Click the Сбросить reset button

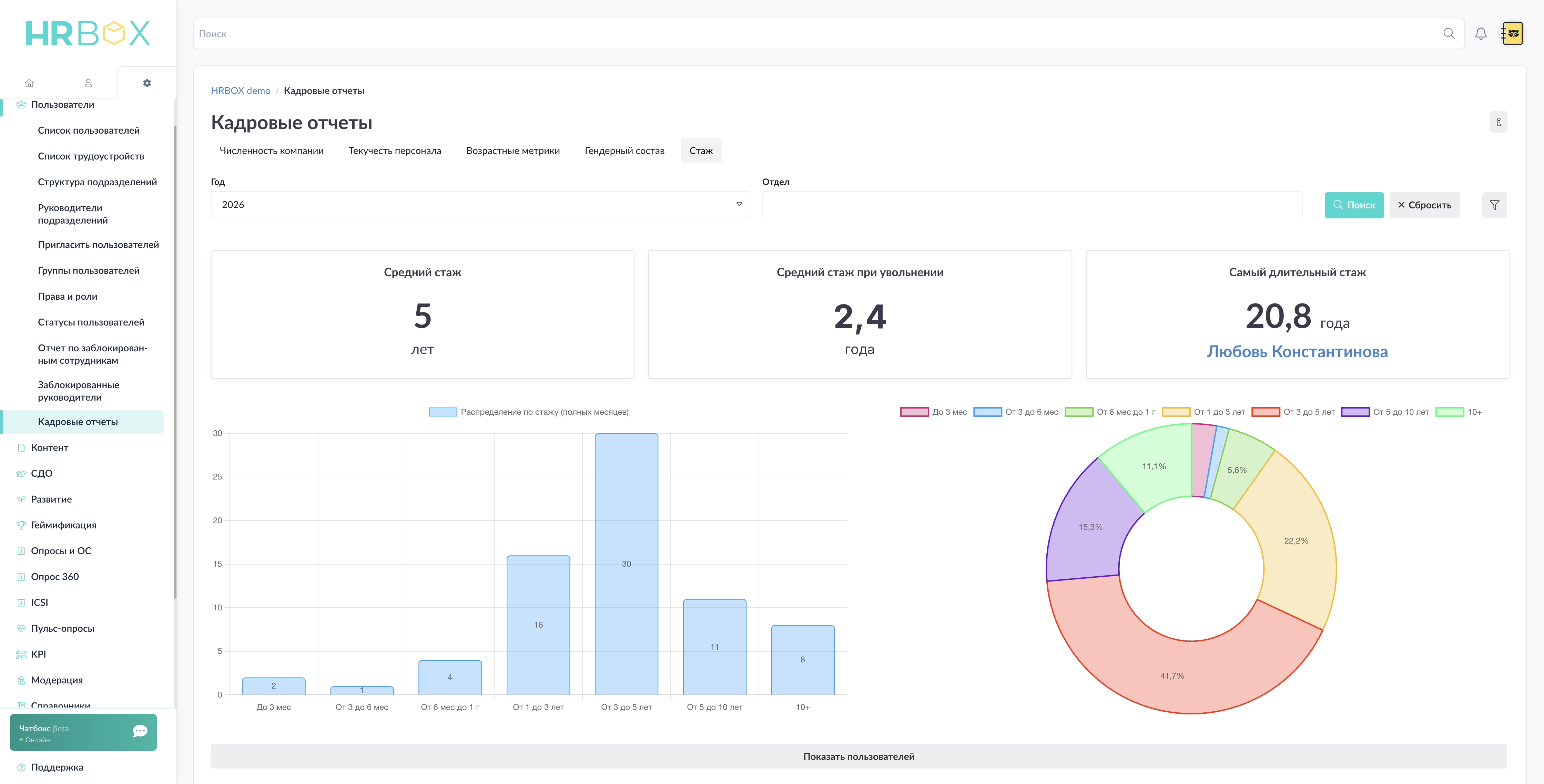click(x=1424, y=205)
